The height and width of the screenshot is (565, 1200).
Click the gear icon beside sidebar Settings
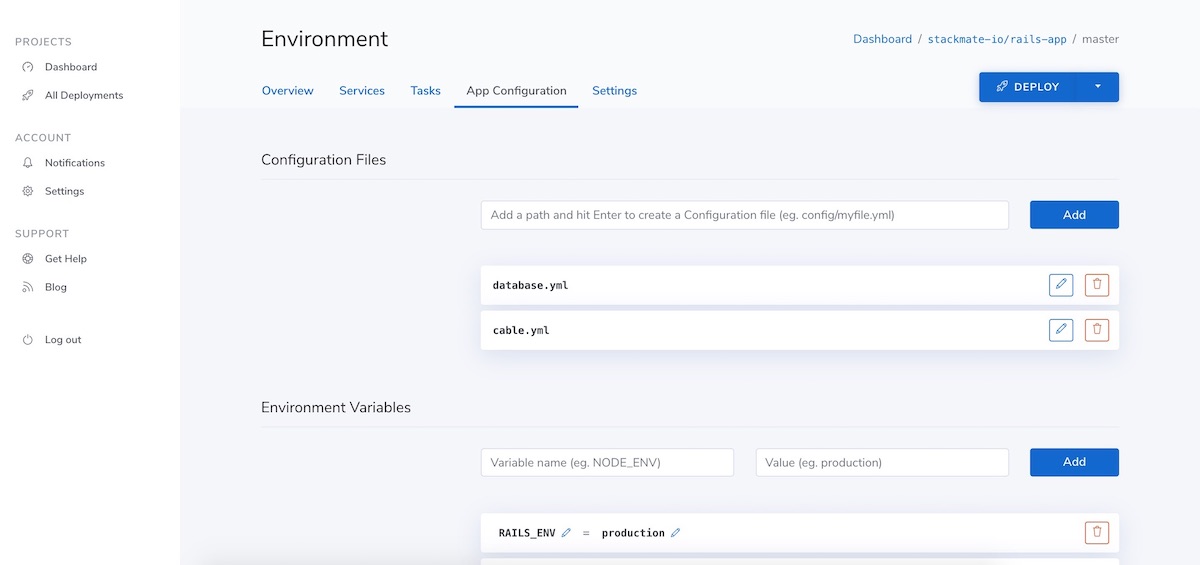click(x=28, y=191)
